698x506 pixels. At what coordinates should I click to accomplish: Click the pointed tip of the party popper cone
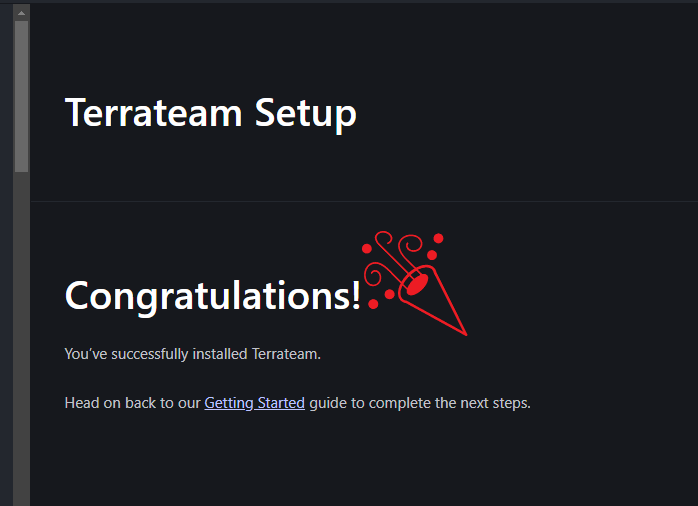[463, 332]
